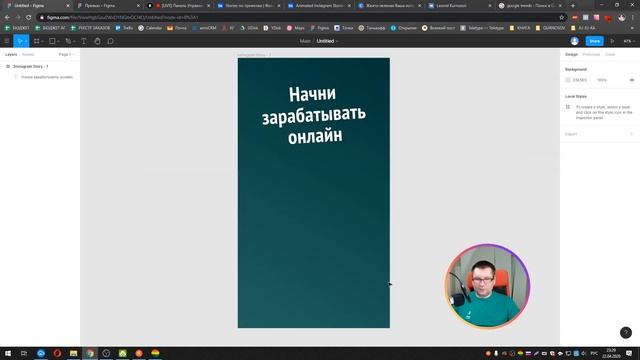Click the Present play icon
Image resolution: width=640 pixels, height=360 pixels.
[612, 41]
